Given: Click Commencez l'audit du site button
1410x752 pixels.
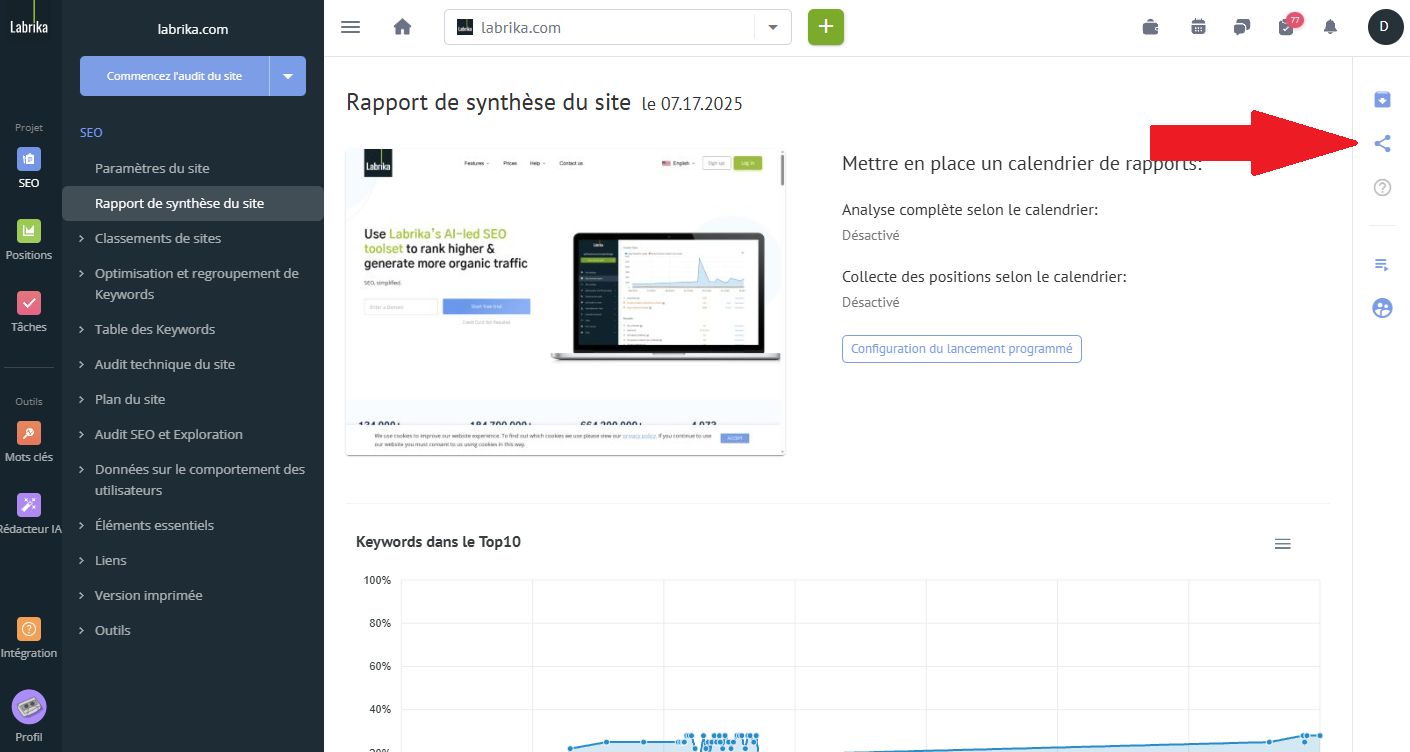Looking at the screenshot, I should coord(174,76).
